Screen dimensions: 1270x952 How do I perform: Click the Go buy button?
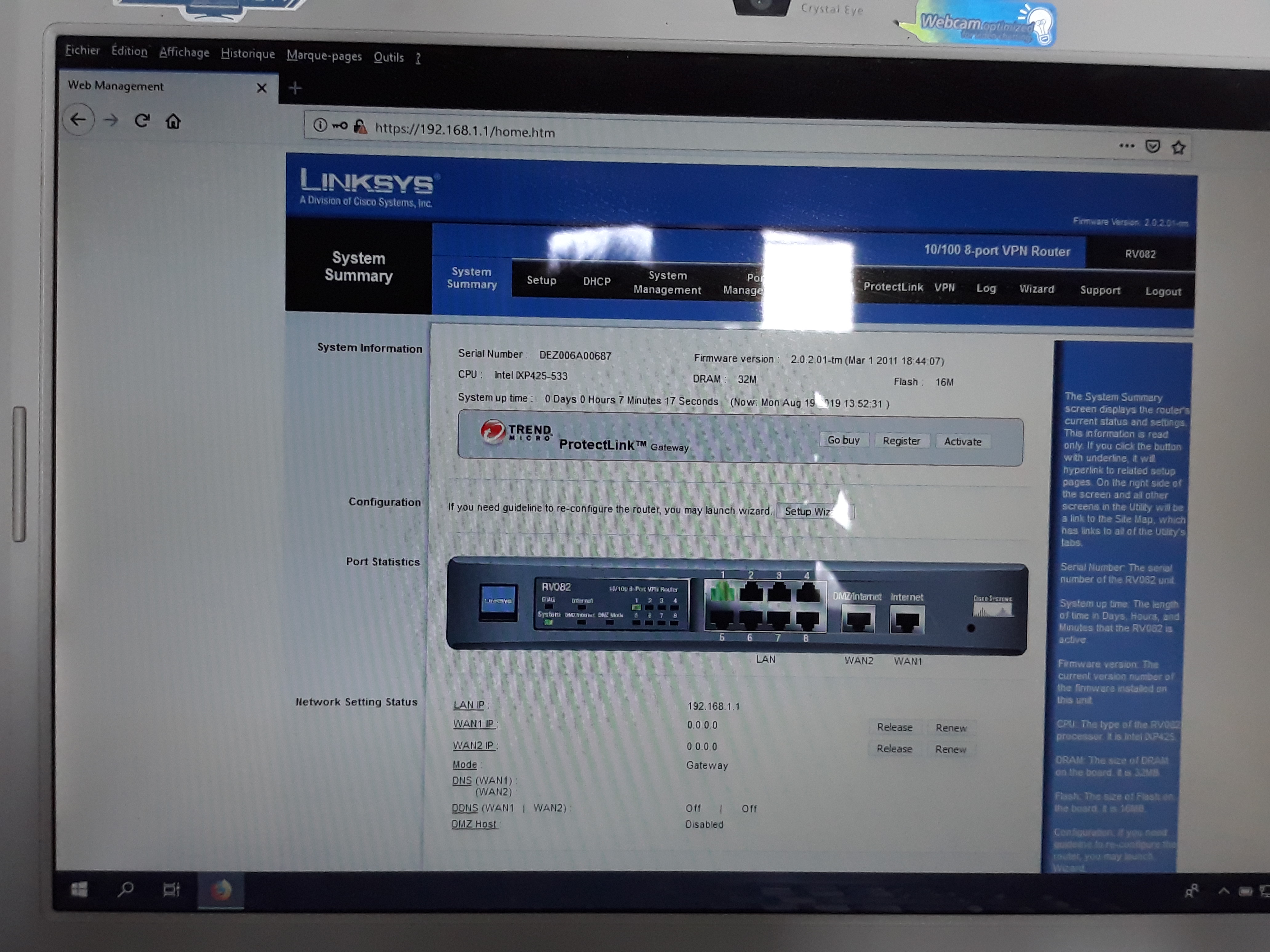click(843, 440)
